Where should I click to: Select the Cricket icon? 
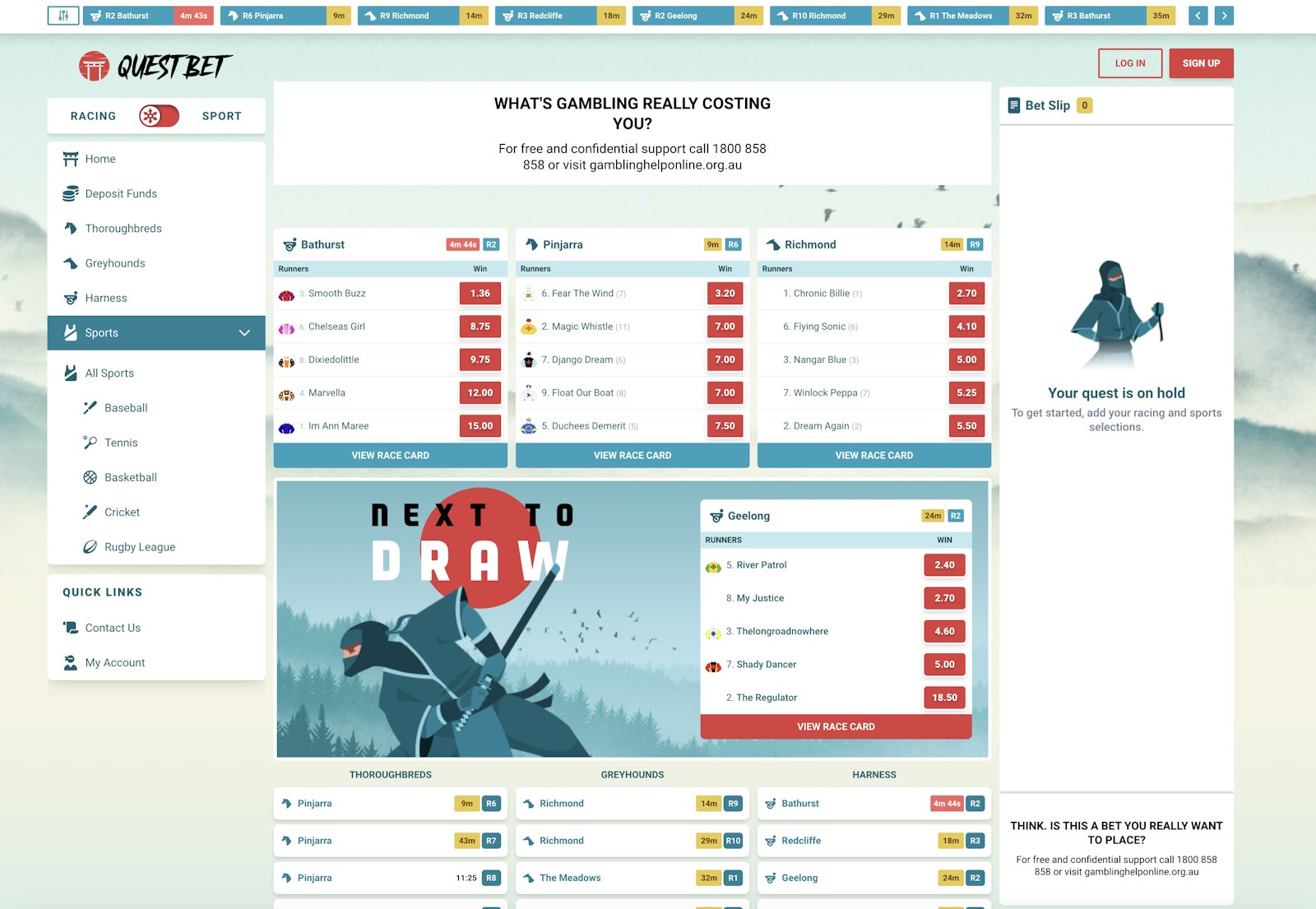tap(90, 512)
